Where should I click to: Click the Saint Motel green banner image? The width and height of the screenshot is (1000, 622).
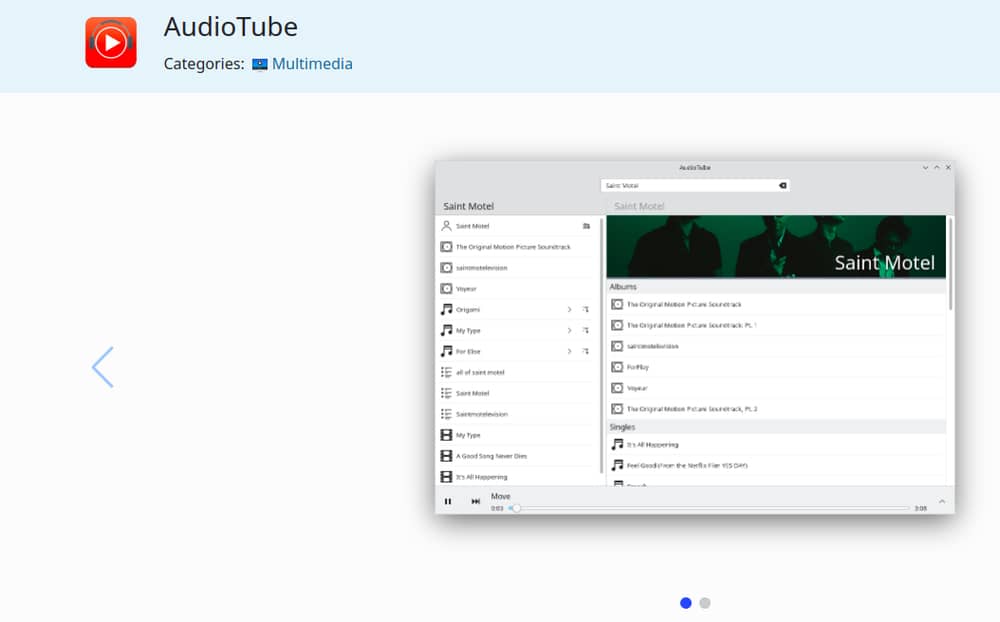click(x=776, y=247)
